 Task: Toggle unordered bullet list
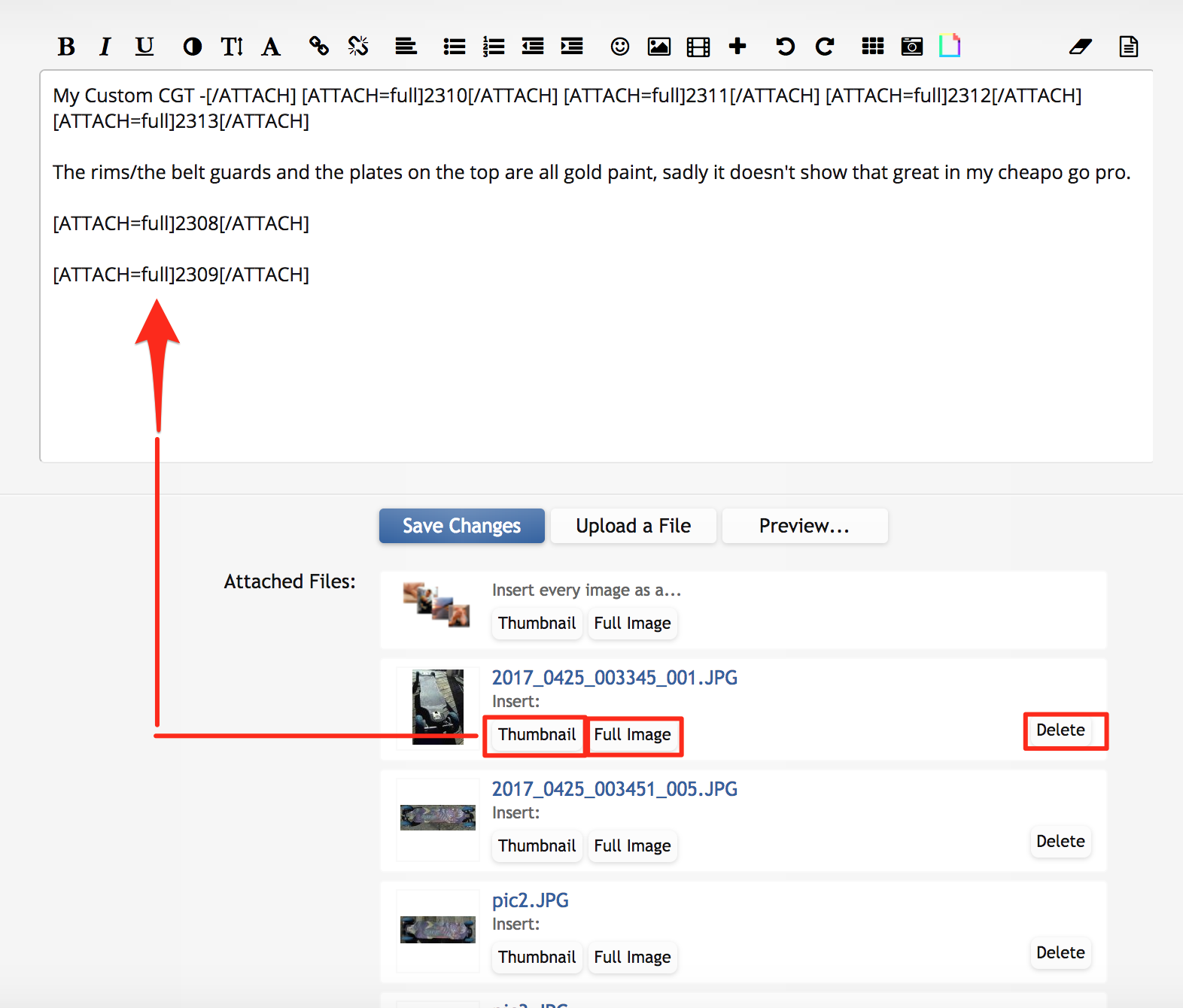point(454,47)
